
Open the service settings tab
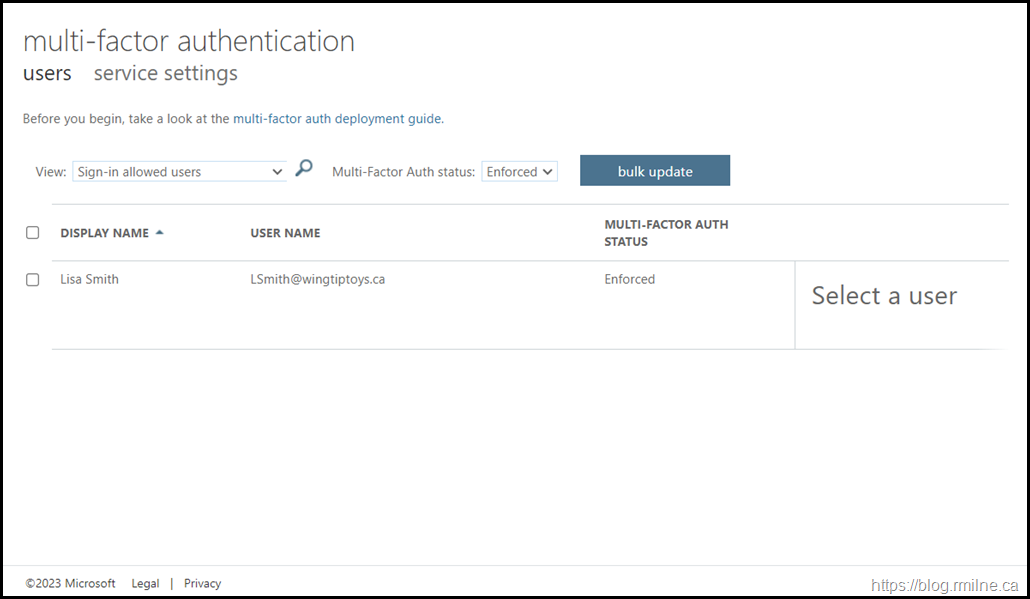click(166, 73)
